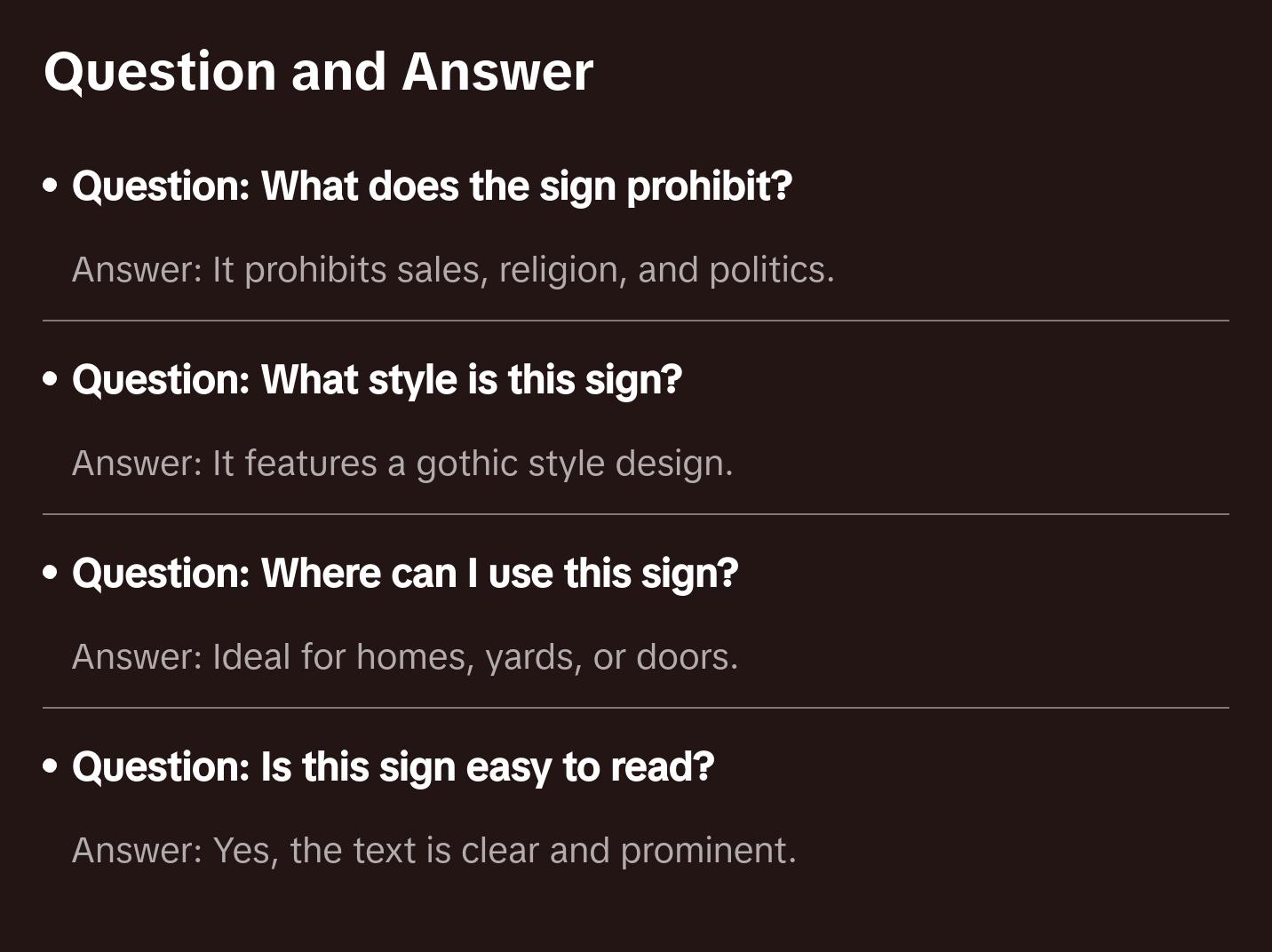1272x952 pixels.
Task: Open the question "What style is this sign?"
Action: tap(377, 380)
